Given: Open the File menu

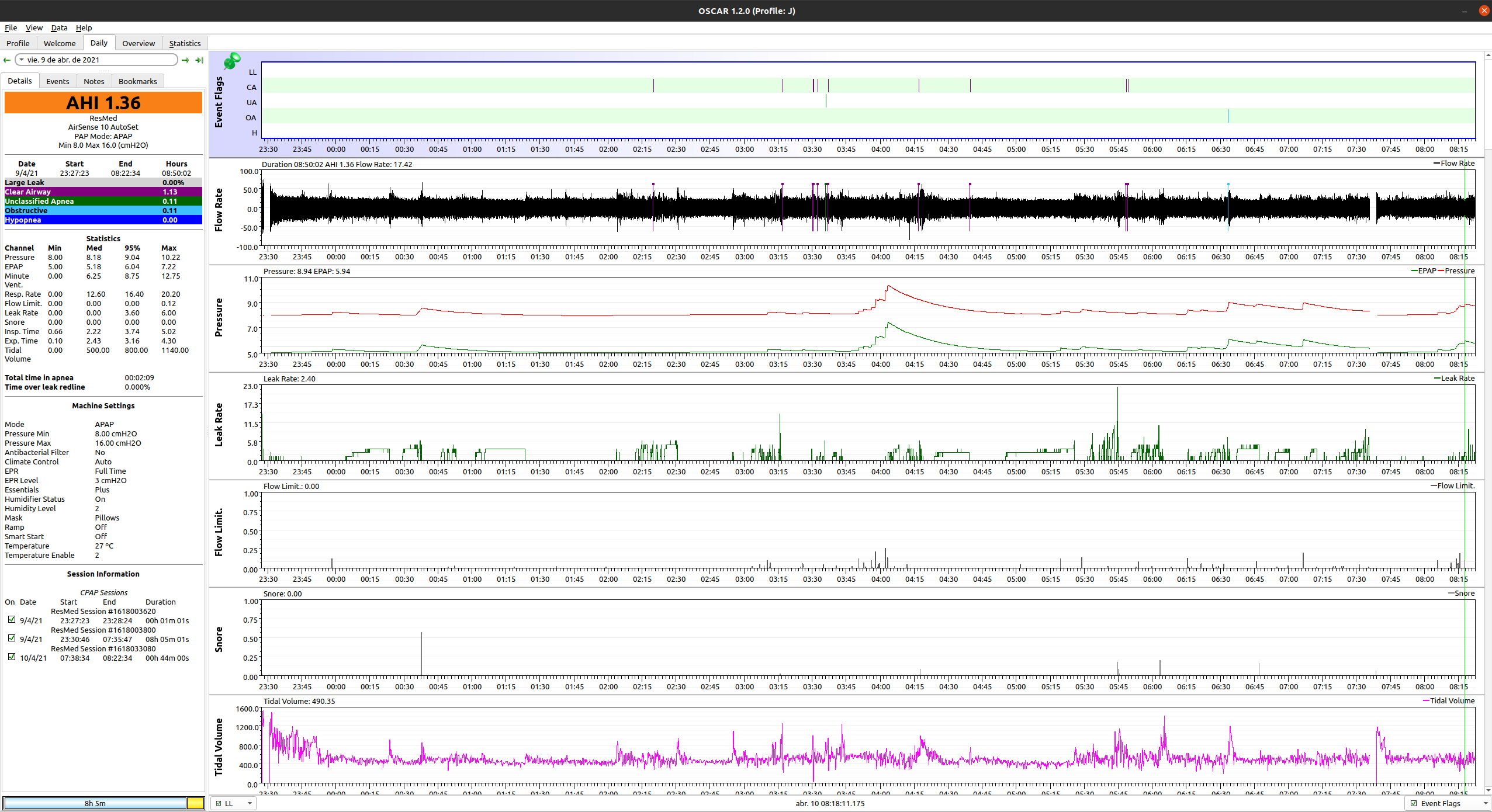Looking at the screenshot, I should click(x=11, y=27).
